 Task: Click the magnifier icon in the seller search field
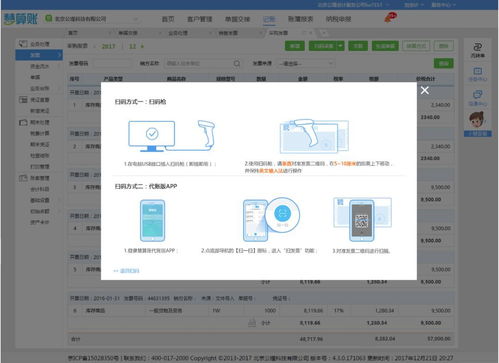(x=237, y=63)
